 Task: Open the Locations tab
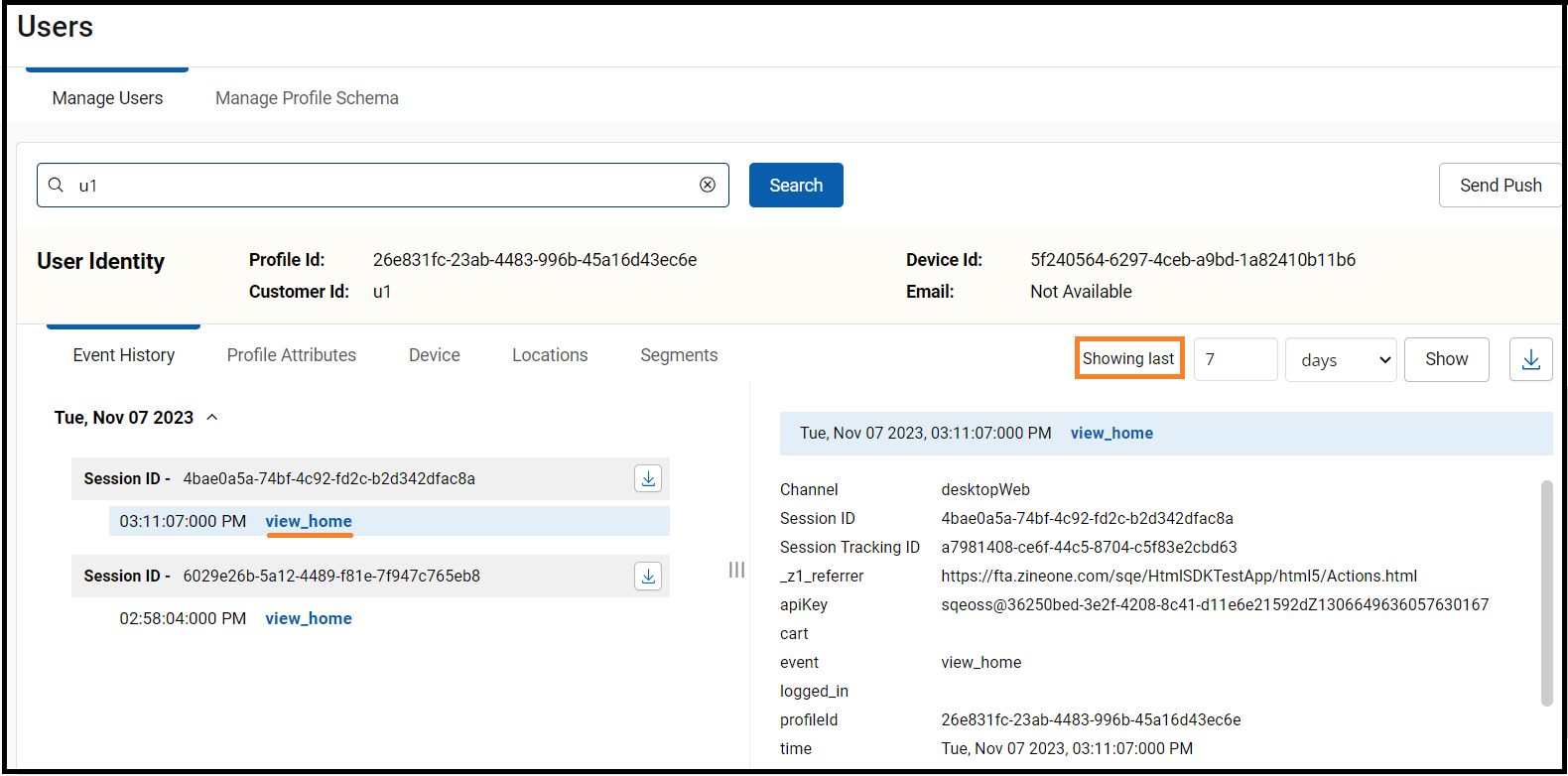tap(550, 355)
